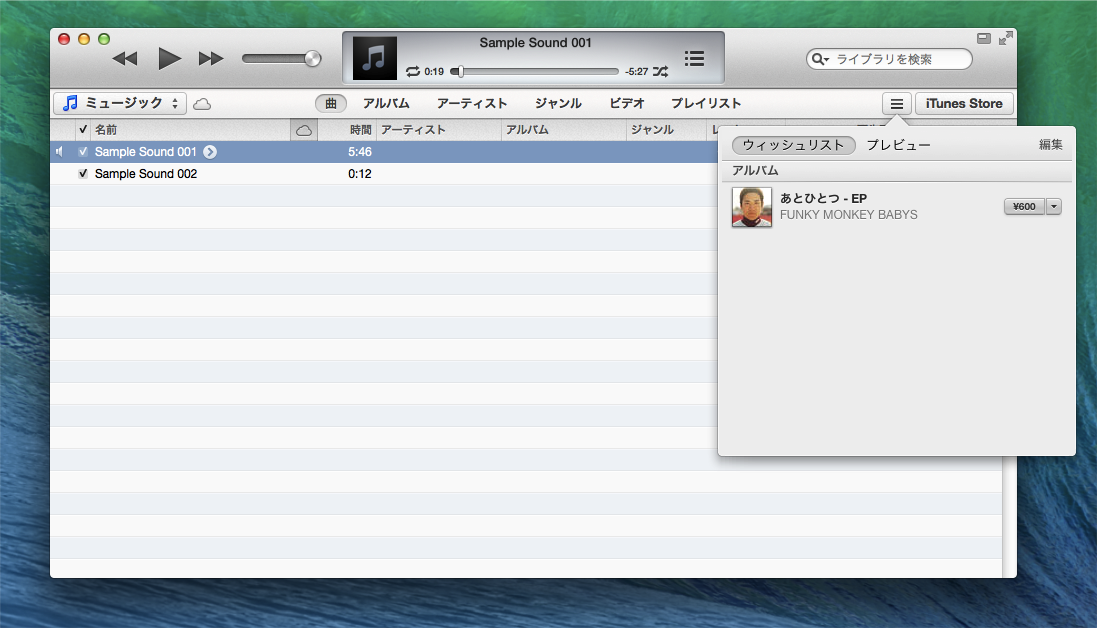The height and width of the screenshot is (628, 1097).
Task: Click the music note album artwork
Action: 374,58
